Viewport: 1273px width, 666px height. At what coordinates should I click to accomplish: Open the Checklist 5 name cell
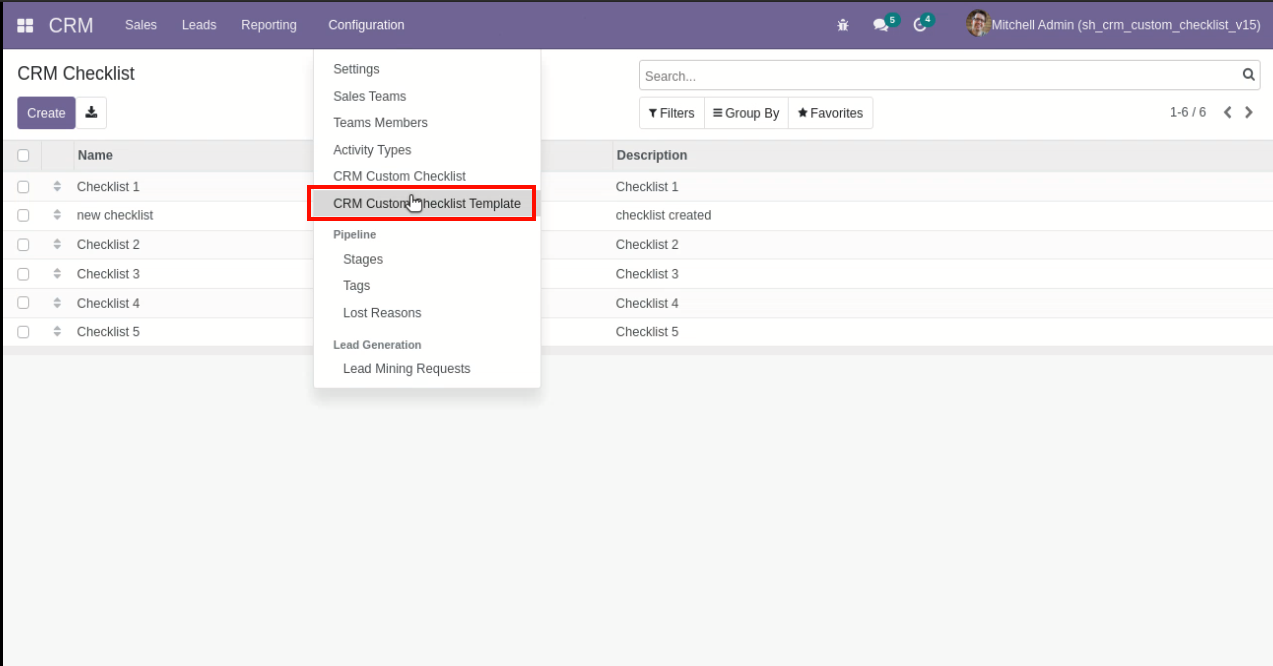tap(108, 332)
